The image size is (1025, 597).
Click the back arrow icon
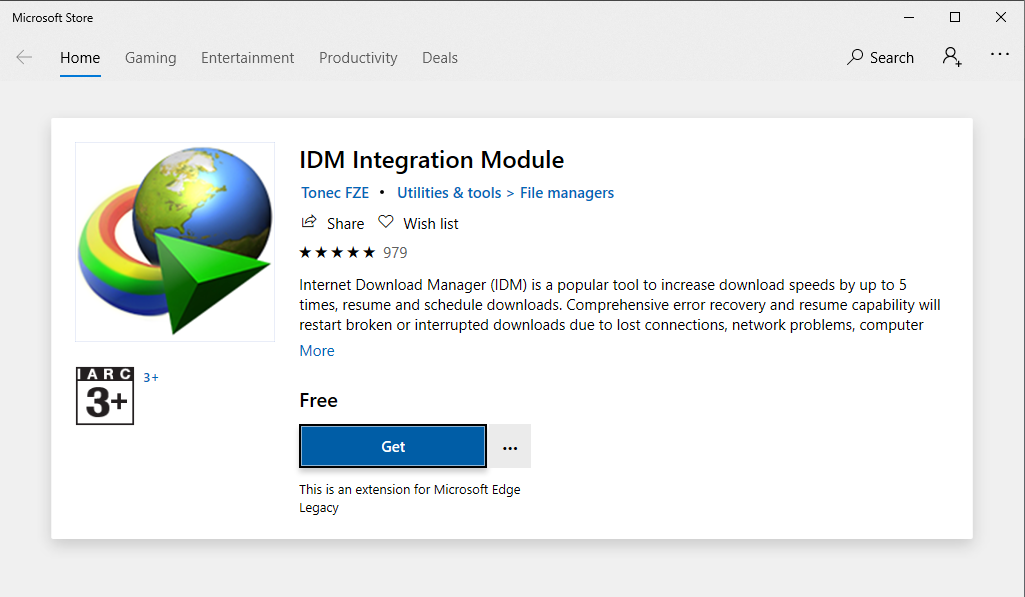[x=24, y=57]
